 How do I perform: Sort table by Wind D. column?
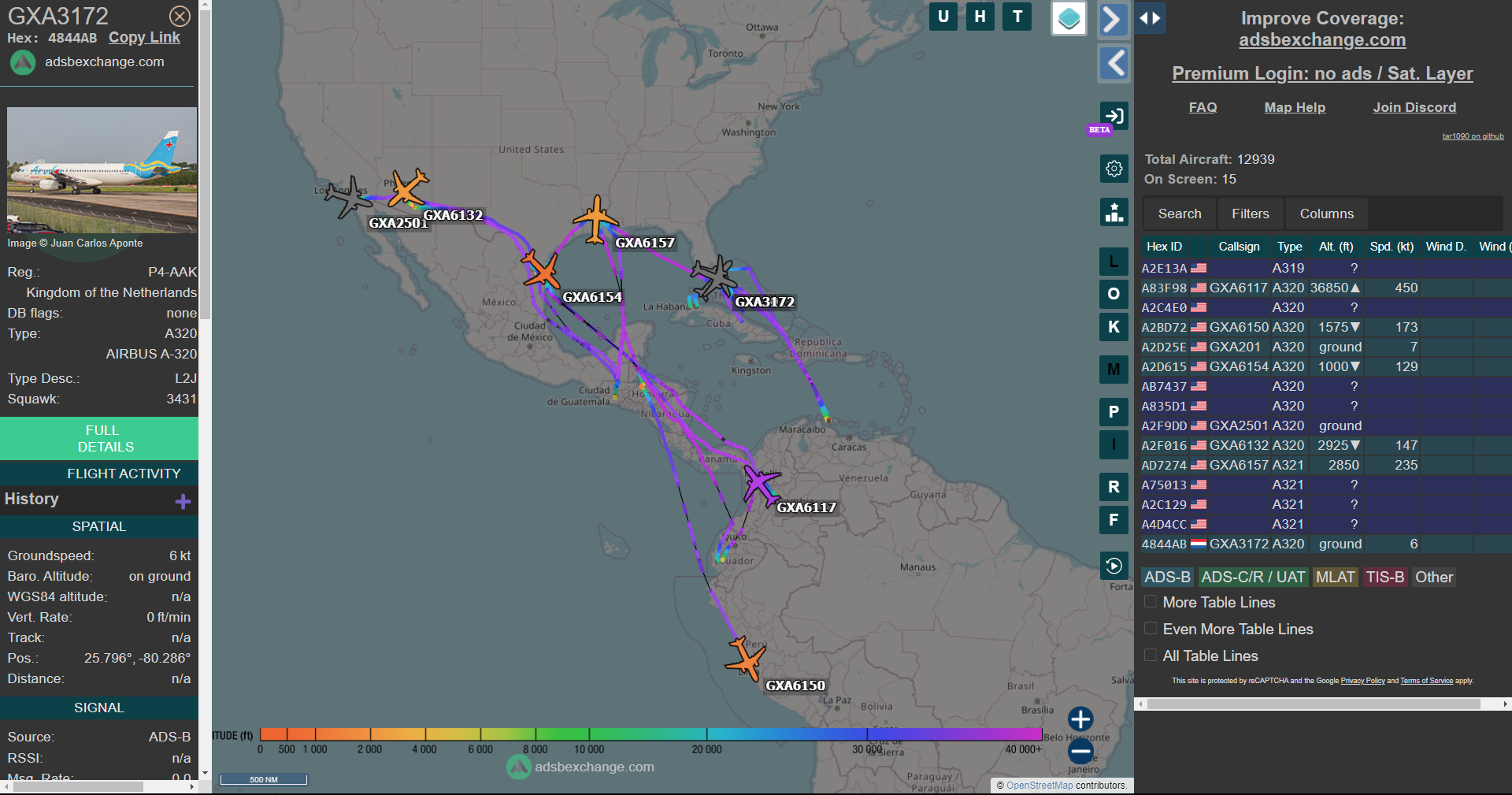pos(1446,247)
